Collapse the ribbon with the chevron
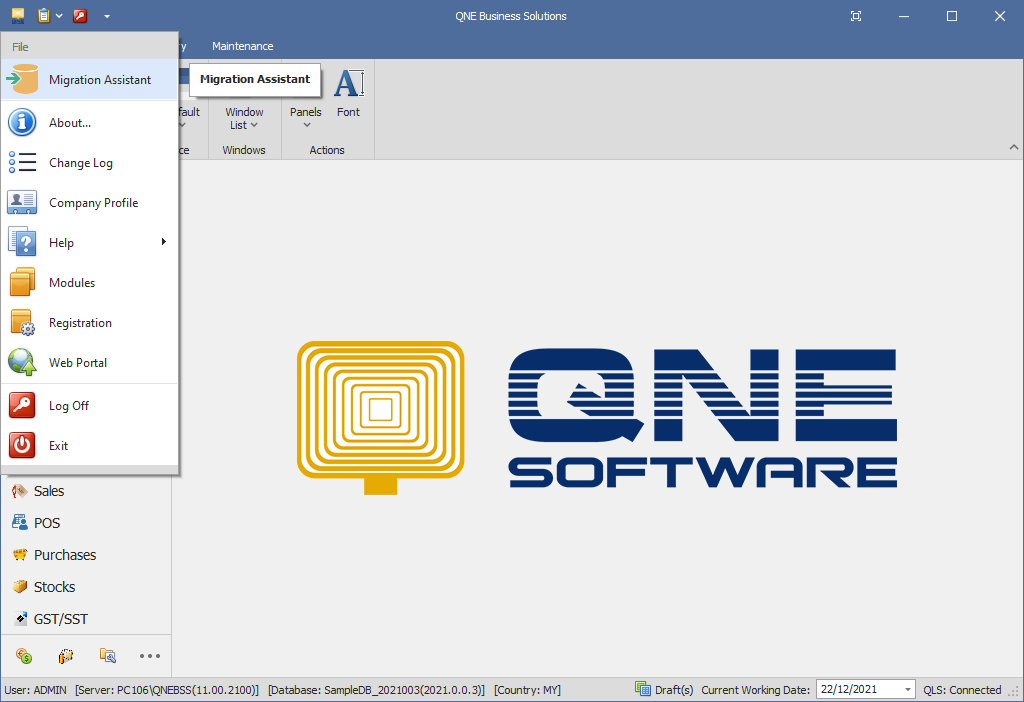Screen dimensions: 1024x702 pos(1013,147)
